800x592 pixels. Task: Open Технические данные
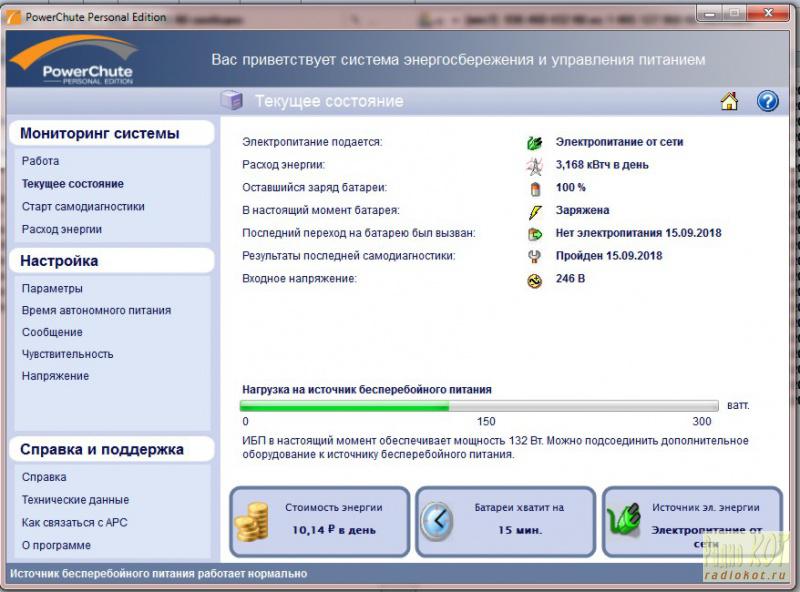point(76,500)
